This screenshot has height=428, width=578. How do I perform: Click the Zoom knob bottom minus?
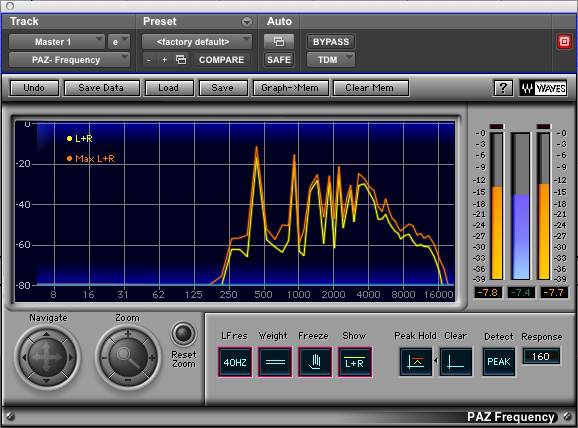click(x=128, y=380)
